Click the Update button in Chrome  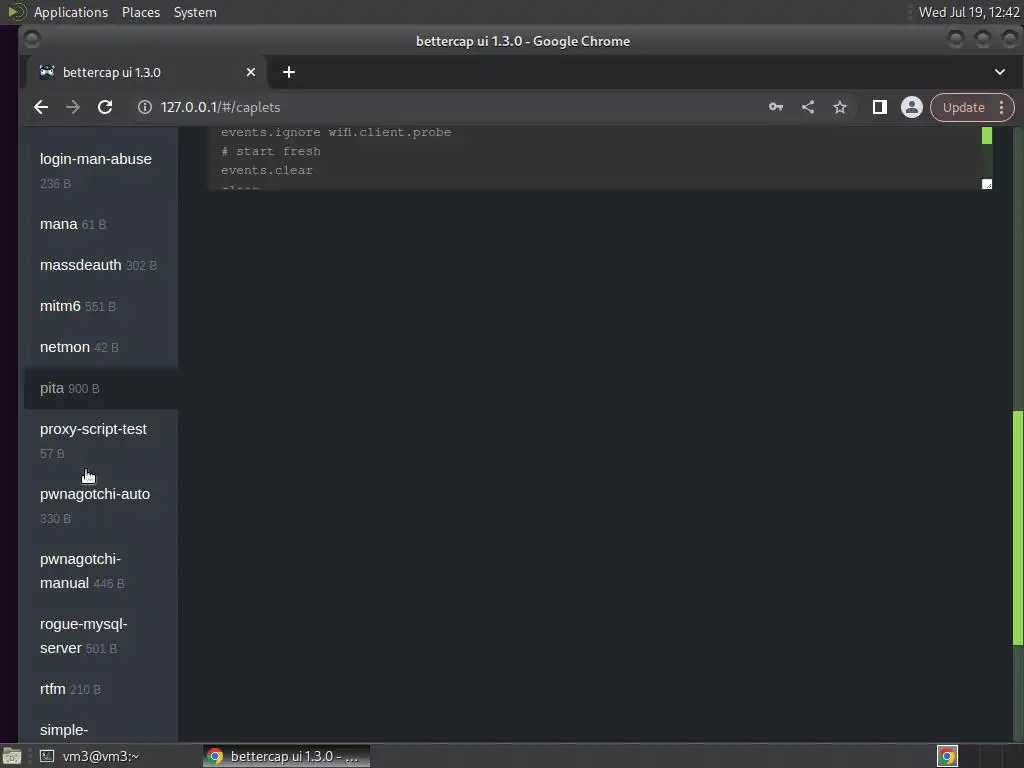963,107
